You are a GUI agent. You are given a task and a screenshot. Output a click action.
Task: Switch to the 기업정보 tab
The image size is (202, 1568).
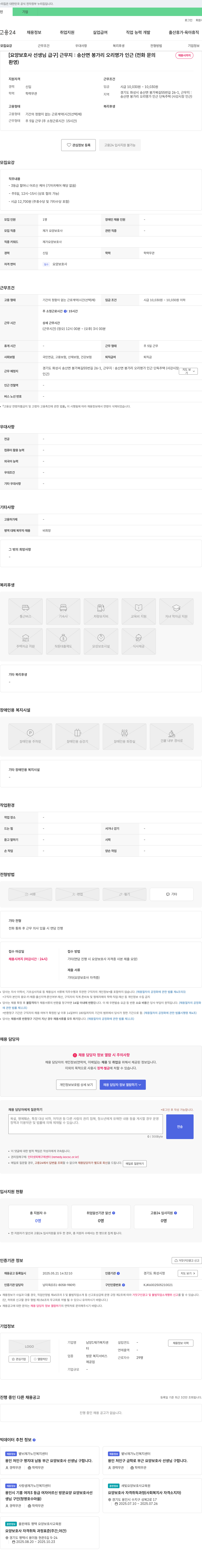tap(194, 46)
